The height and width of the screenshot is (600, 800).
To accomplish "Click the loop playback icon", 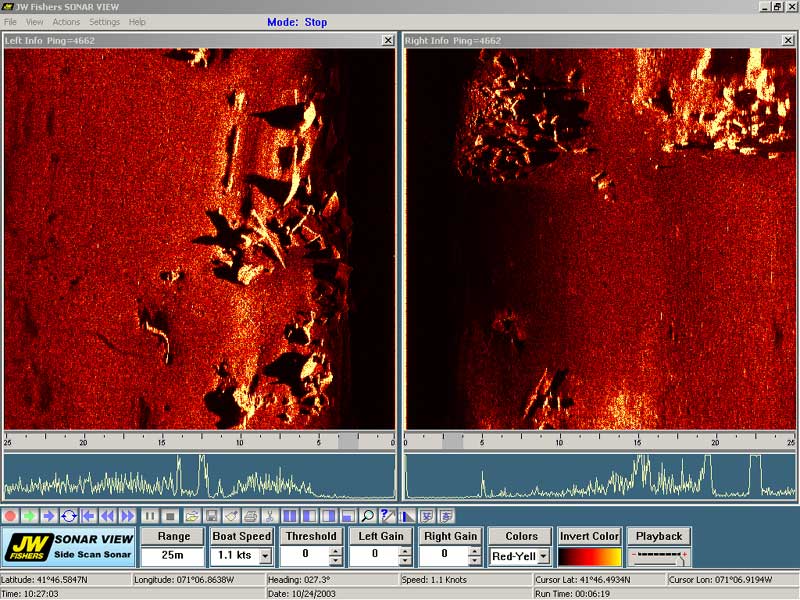I will click(69, 516).
